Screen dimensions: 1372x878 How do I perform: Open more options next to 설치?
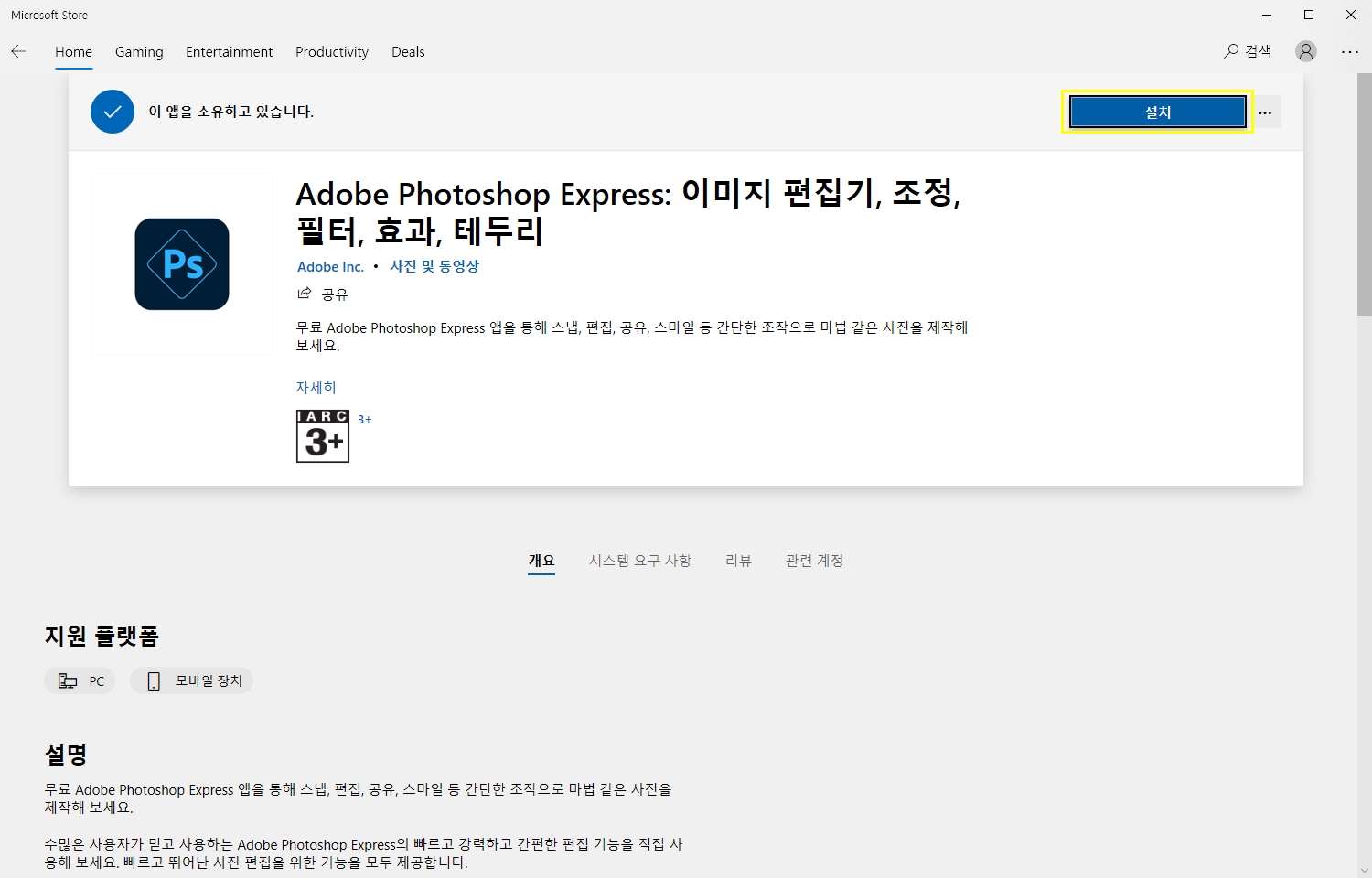(x=1265, y=112)
